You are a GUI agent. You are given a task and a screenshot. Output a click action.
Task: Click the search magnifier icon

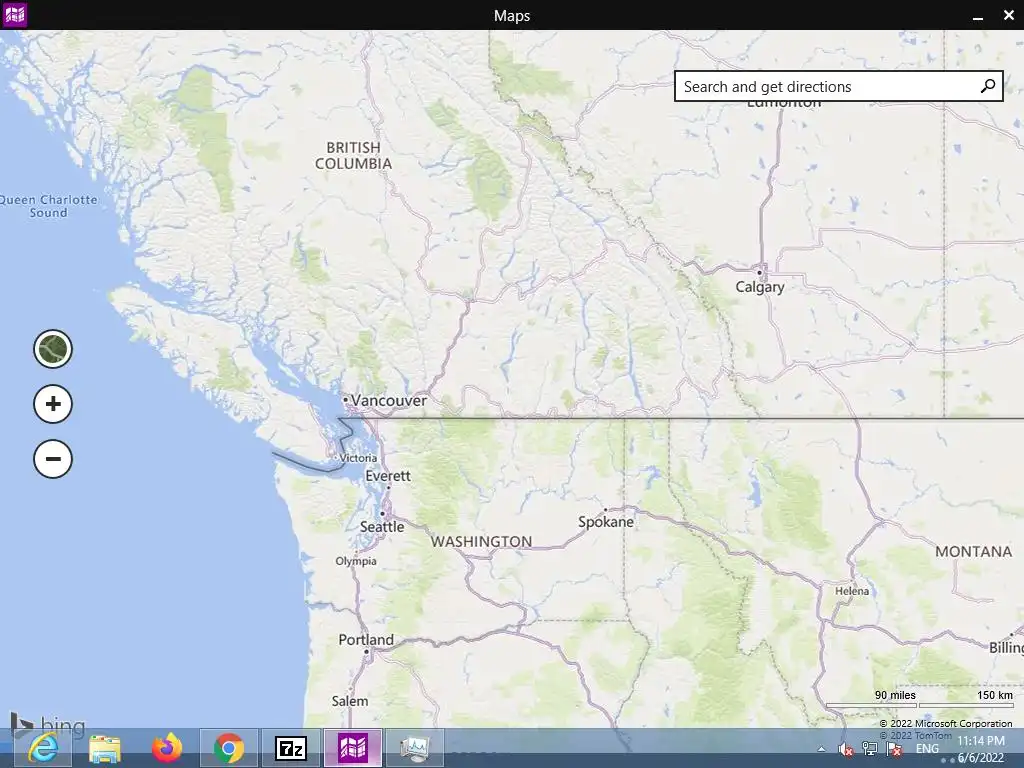coord(987,86)
